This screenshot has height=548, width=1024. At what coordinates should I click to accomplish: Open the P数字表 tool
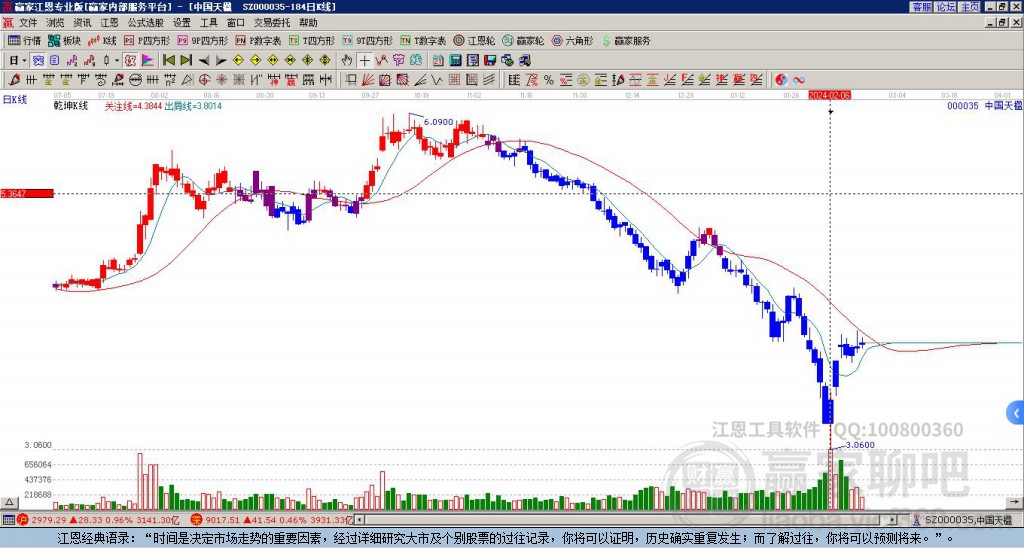[259, 40]
